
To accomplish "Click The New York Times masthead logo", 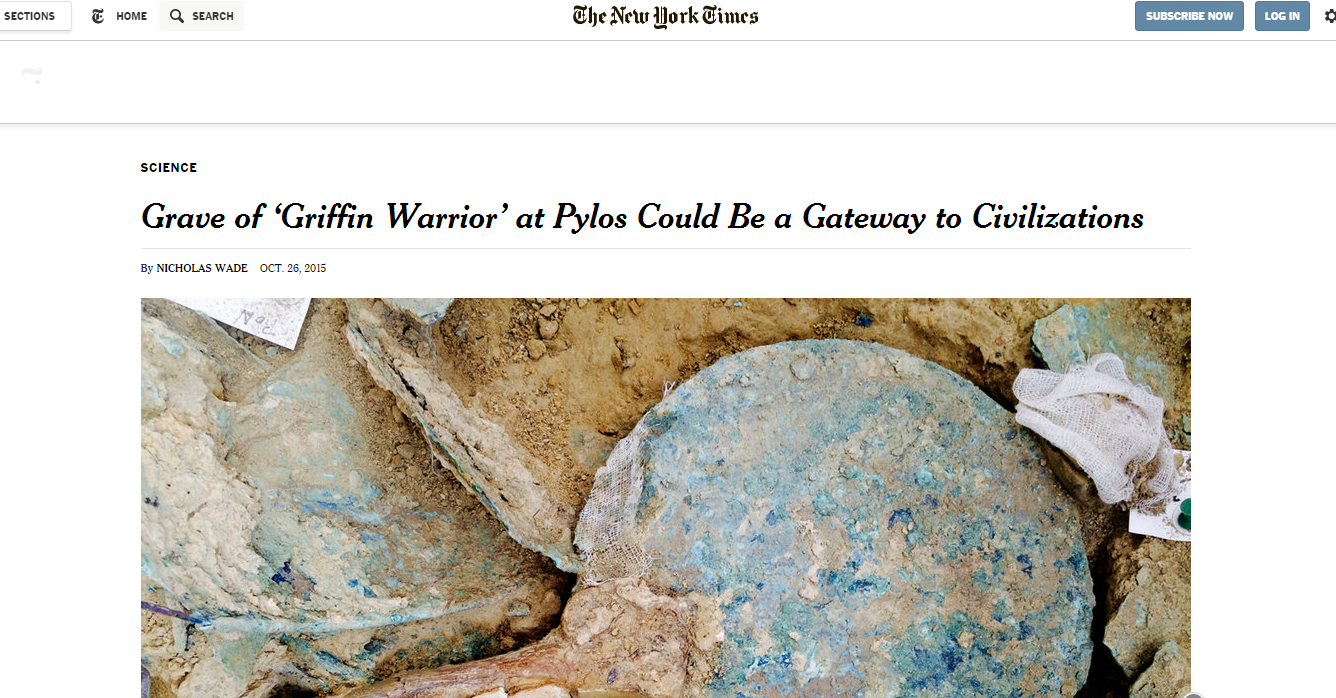I will point(666,16).
